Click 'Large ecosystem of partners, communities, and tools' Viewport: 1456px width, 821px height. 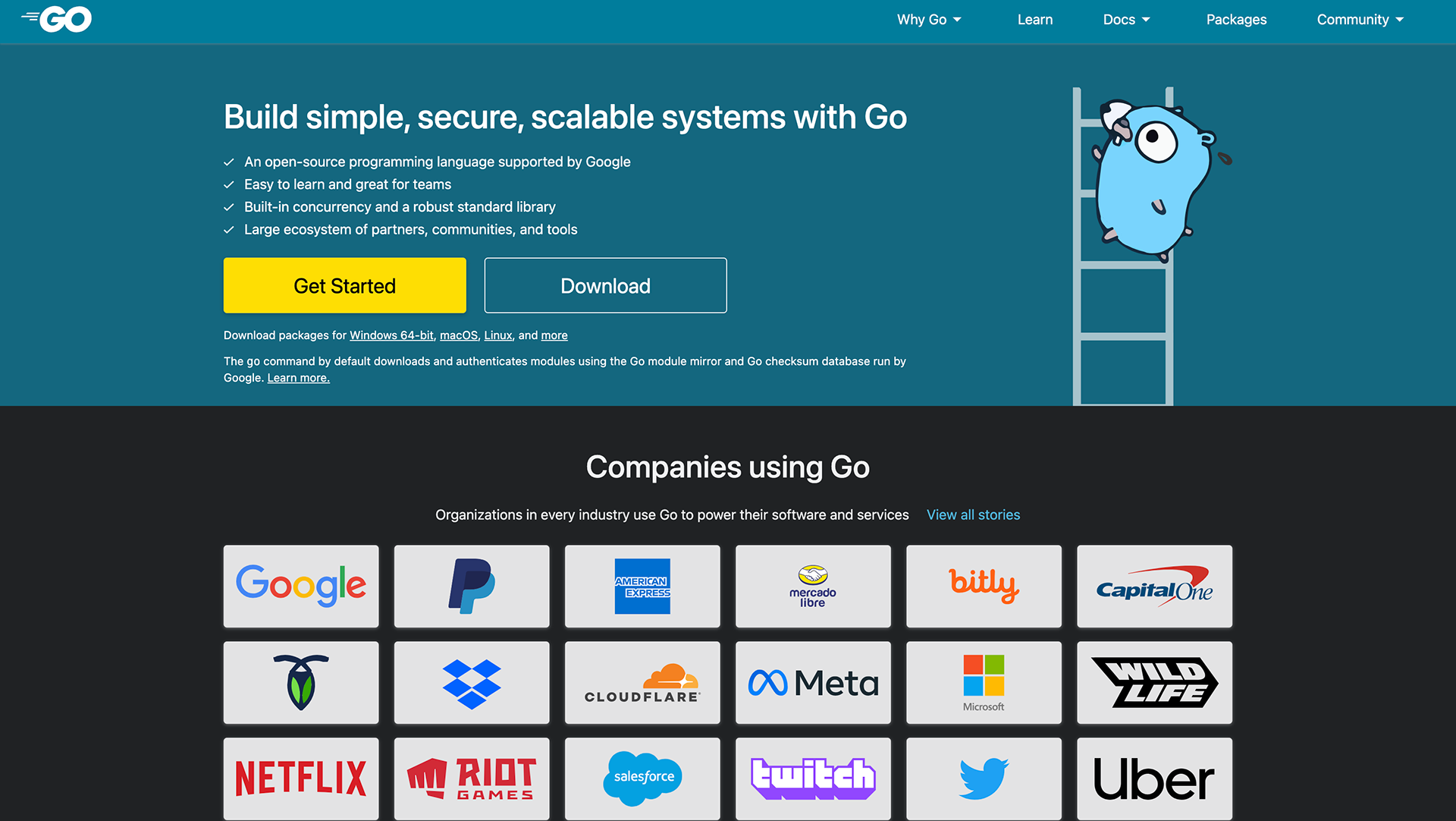coord(410,229)
